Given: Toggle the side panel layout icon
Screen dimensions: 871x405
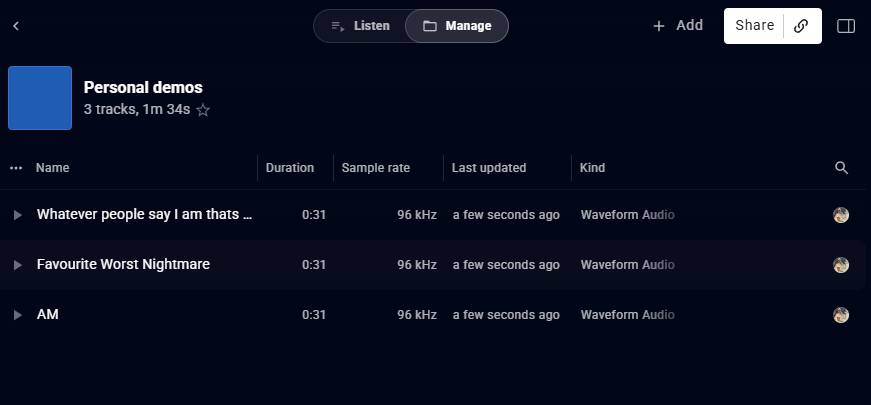Looking at the screenshot, I should 845,26.
